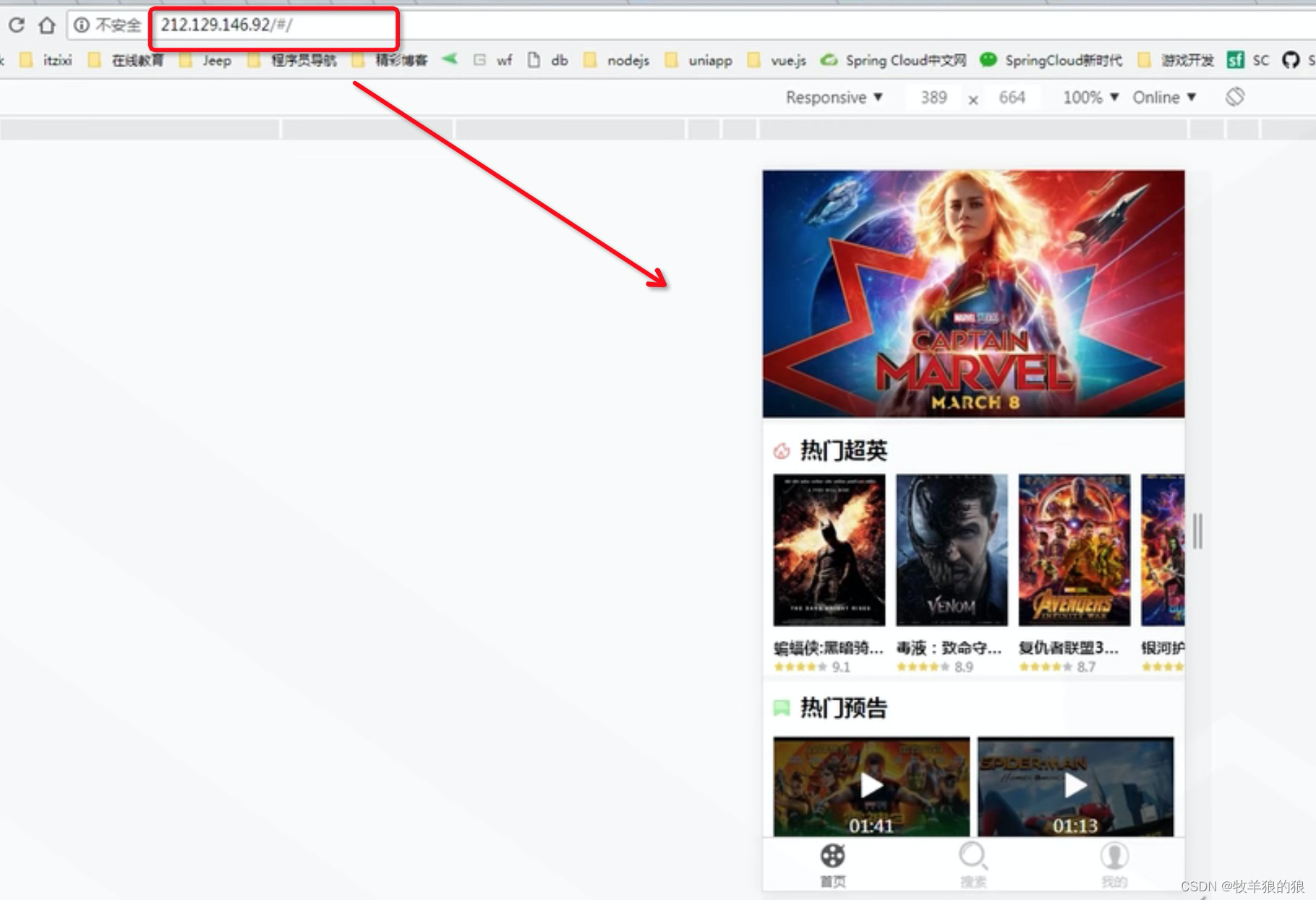Click the green arrow bookmark icon
The image size is (1316, 900).
(450, 59)
